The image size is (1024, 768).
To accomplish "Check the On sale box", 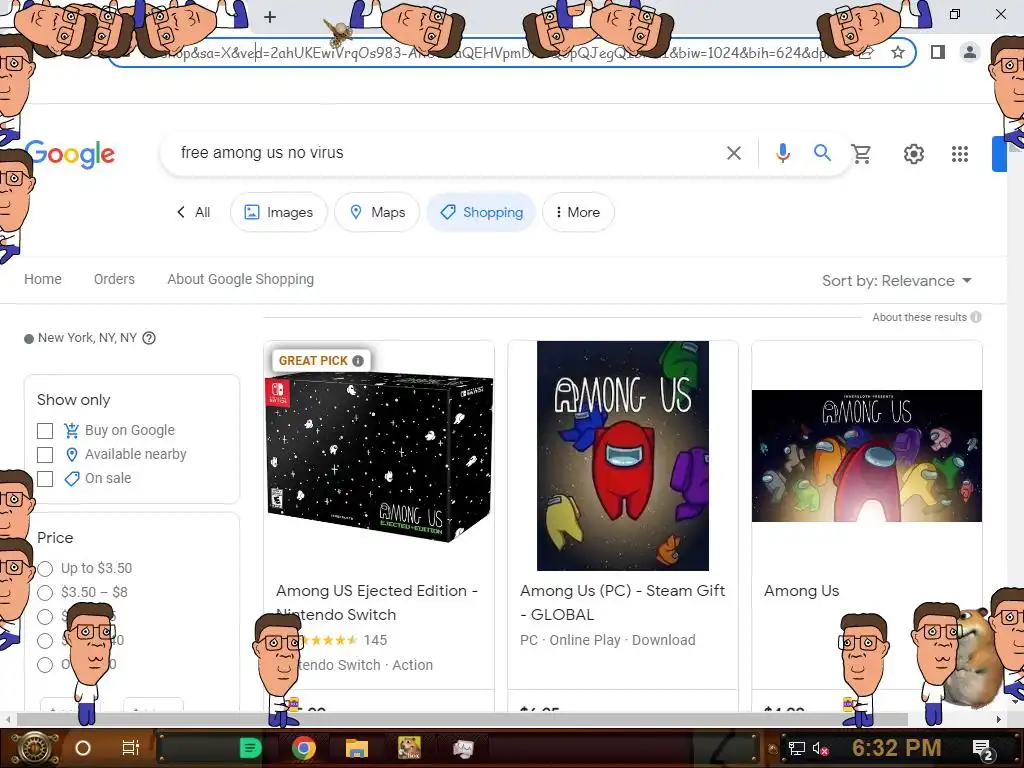I will (x=45, y=479).
